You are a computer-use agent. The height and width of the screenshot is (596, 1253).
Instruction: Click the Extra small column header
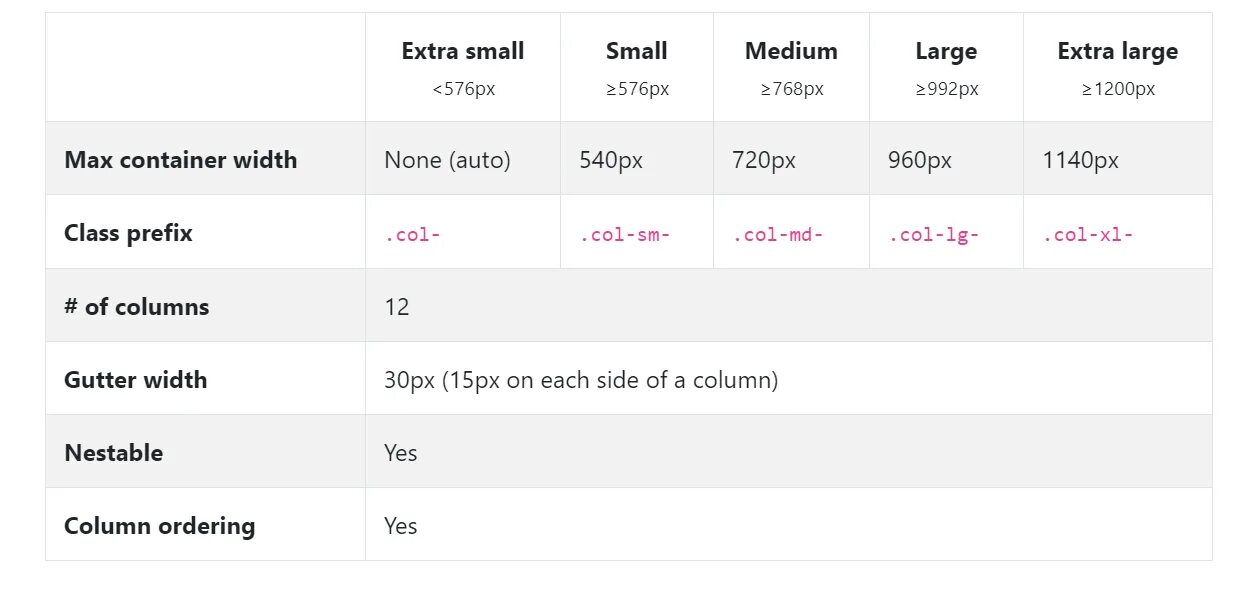(463, 52)
